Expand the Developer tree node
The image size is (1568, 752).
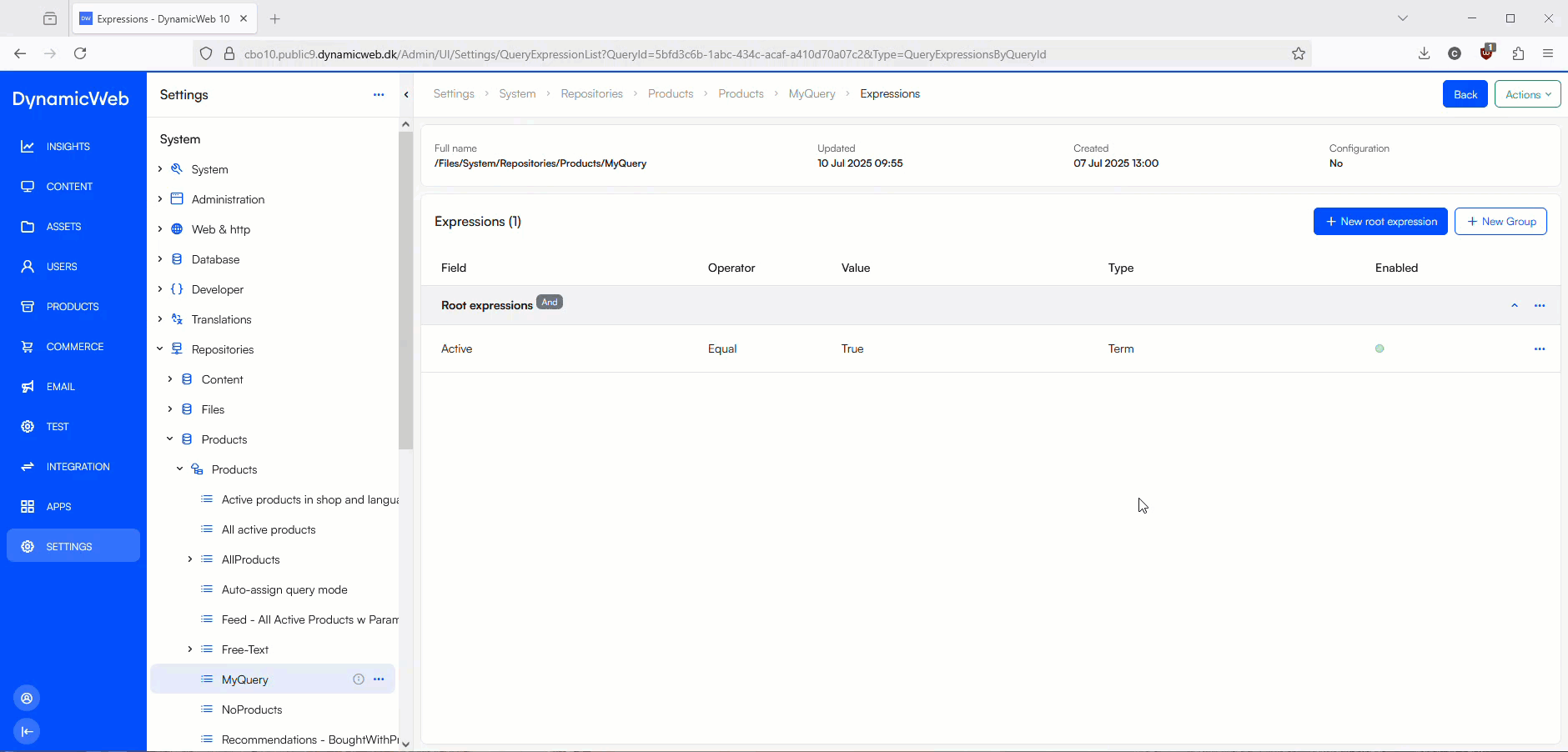160,289
